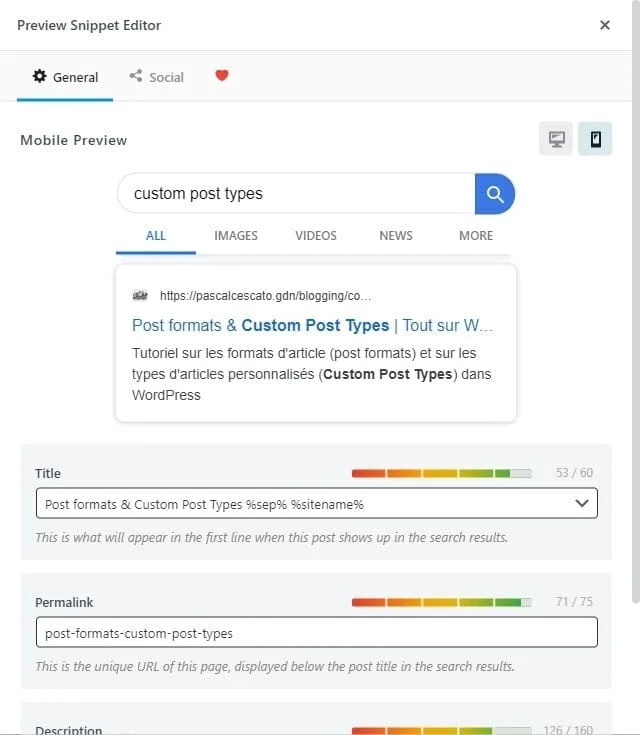The width and height of the screenshot is (640, 735).
Task: Expand the Title variables dropdown arrow
Action: tap(582, 504)
